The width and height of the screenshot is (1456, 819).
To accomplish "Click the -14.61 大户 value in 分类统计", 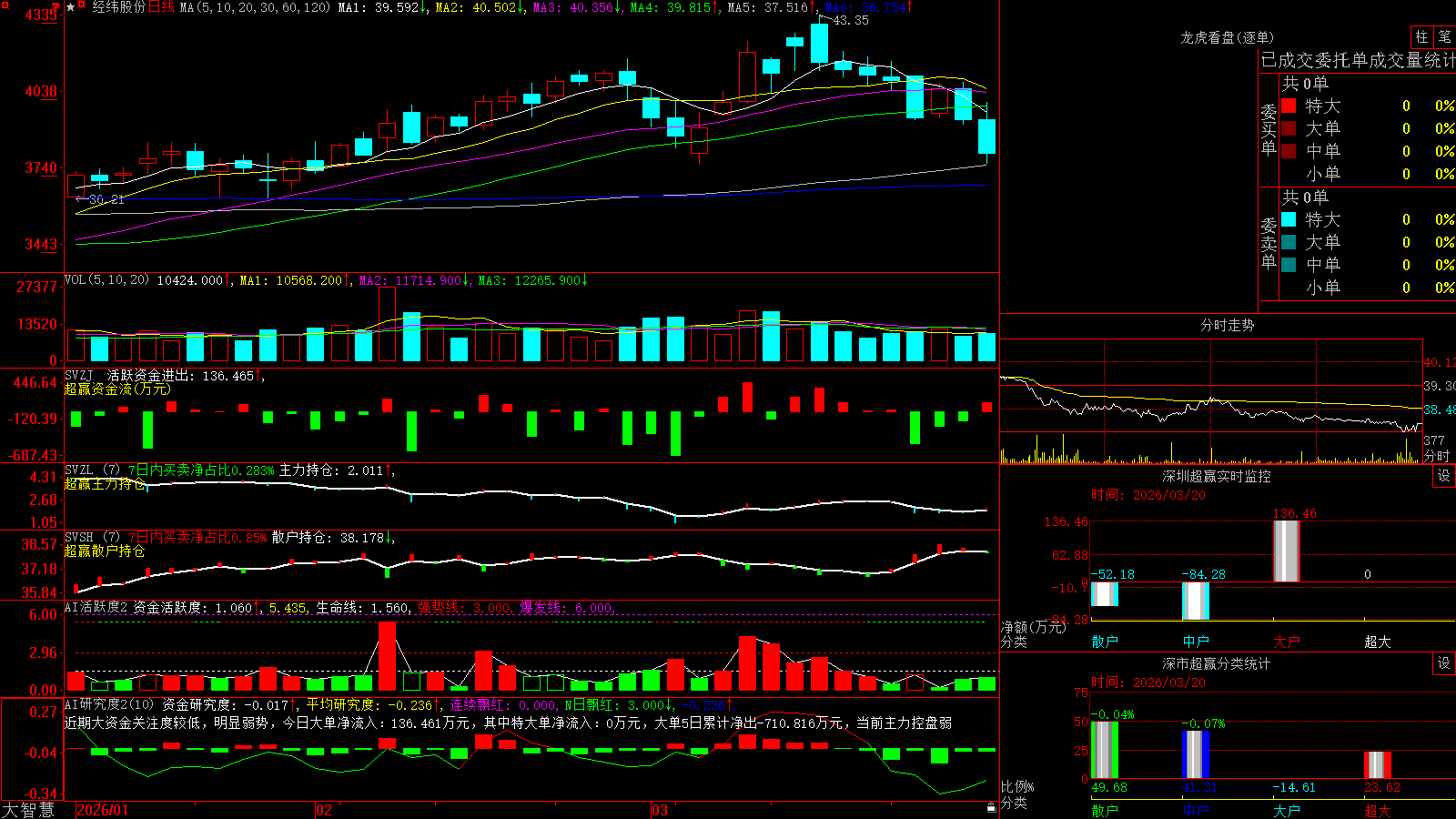I will (1293, 787).
